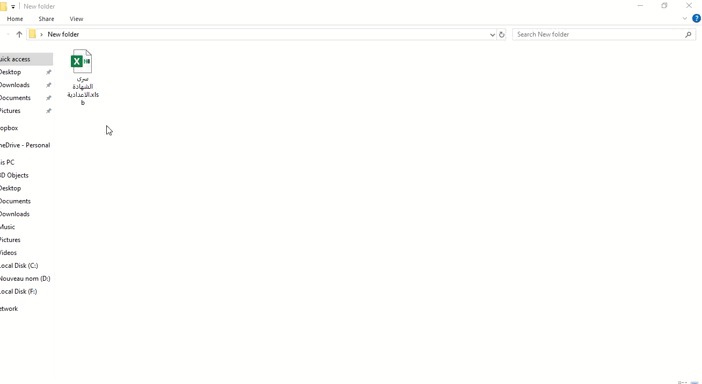Click the folder icon in the address bar
Screen dimensions: 702x384
pyautogui.click(x=32, y=34)
